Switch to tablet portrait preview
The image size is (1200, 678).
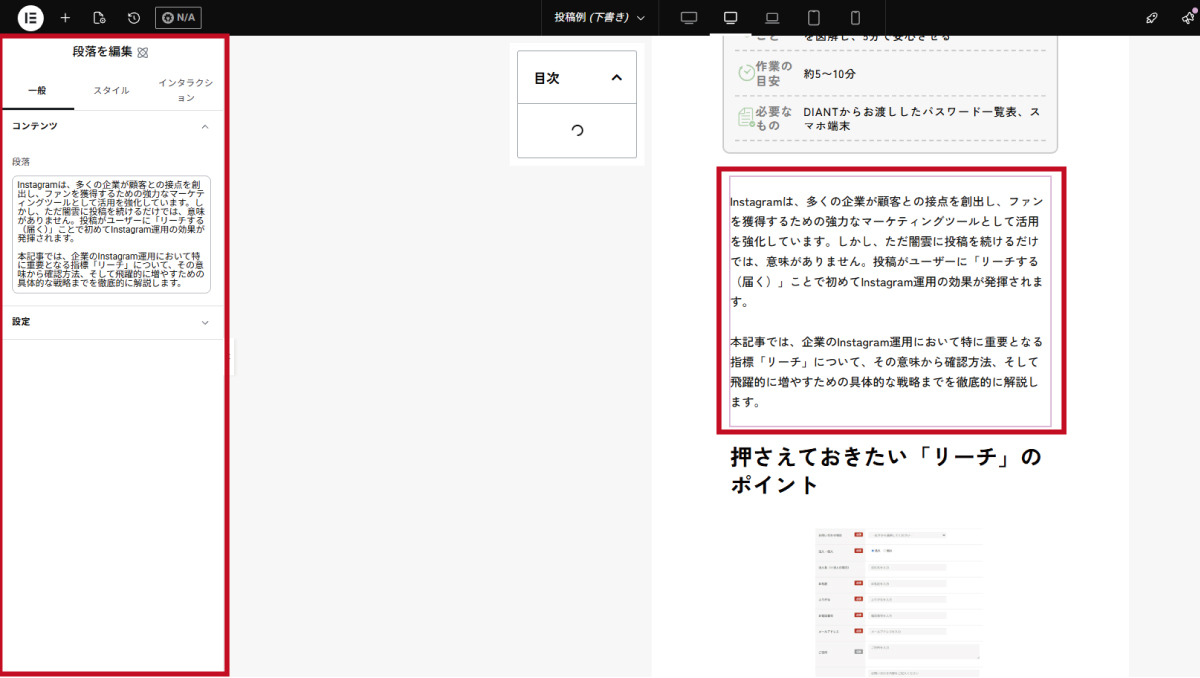(814, 18)
